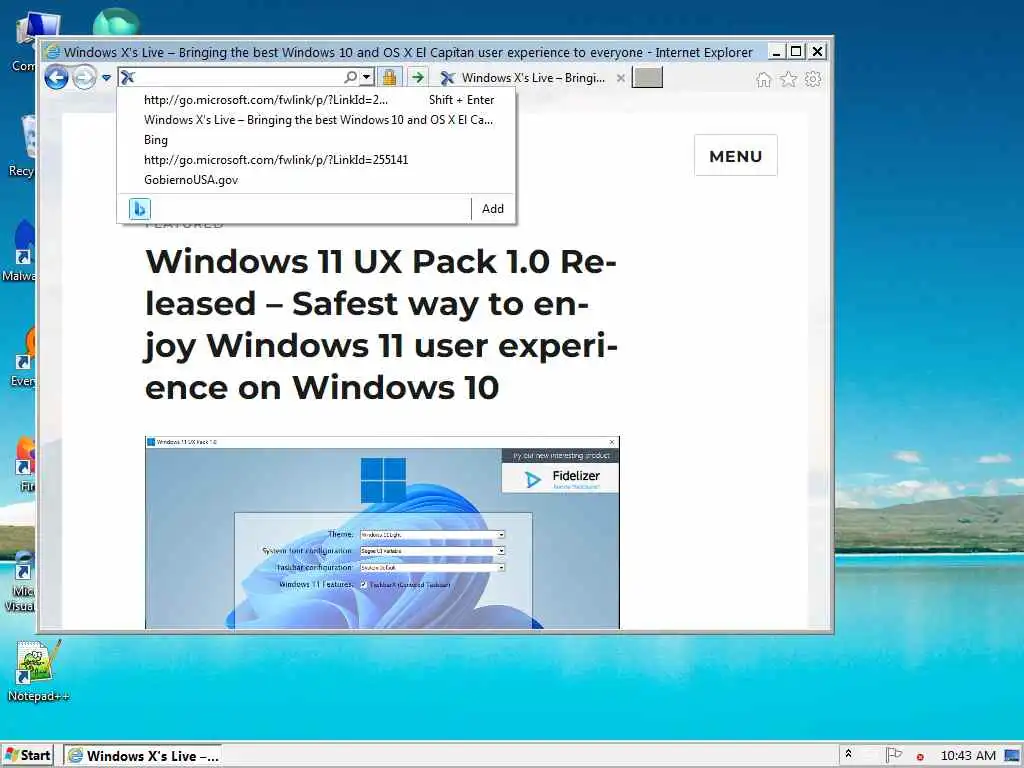Click into the empty address bar field
1024x768 pixels.
[x=238, y=77]
